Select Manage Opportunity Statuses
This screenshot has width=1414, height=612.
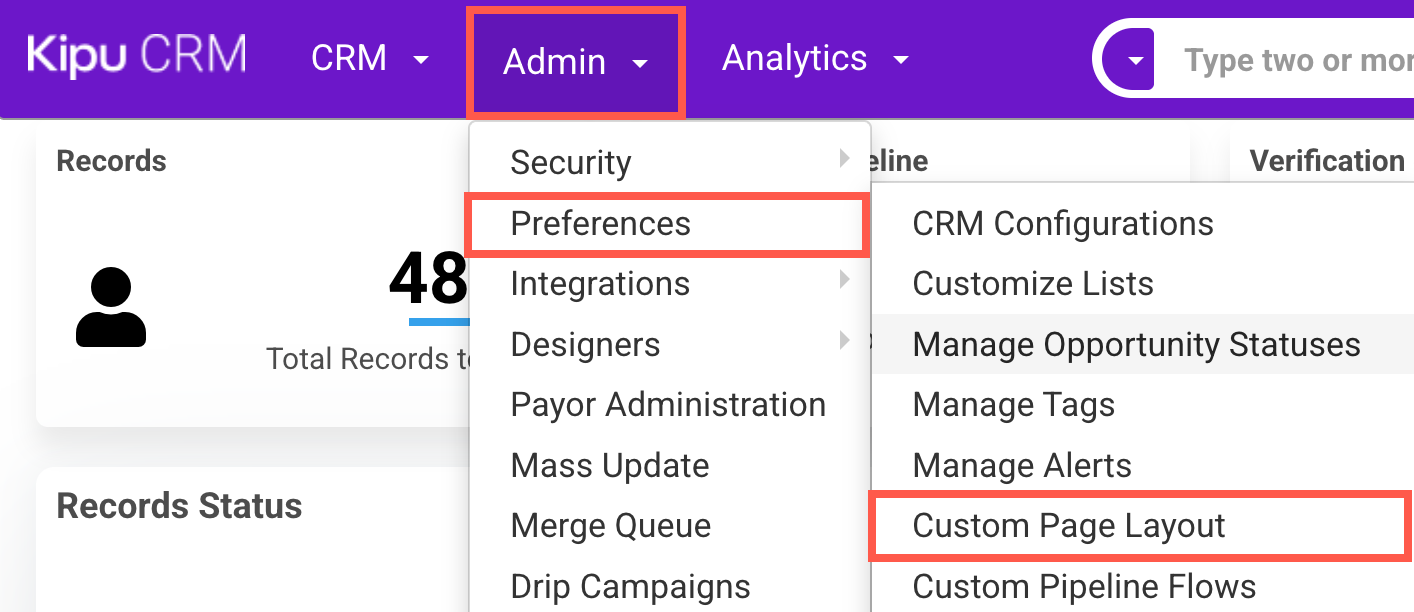pyautogui.click(x=1136, y=345)
